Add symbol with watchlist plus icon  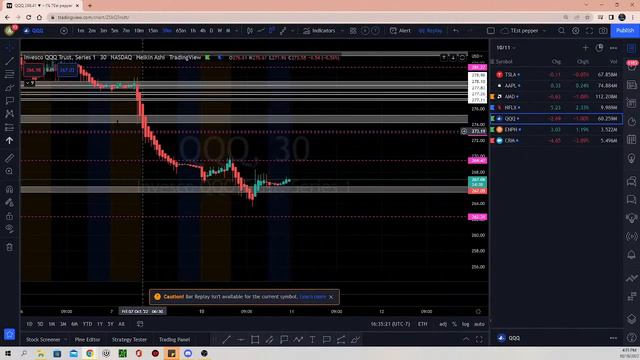[585, 48]
